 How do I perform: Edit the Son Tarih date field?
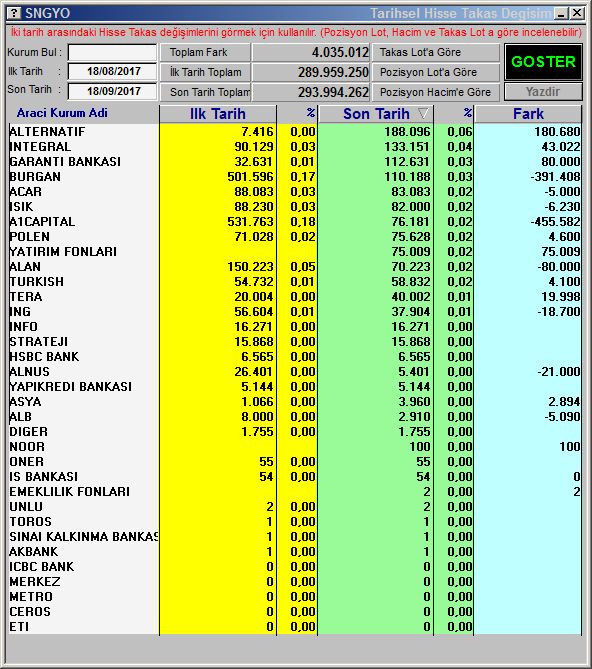(x=113, y=91)
